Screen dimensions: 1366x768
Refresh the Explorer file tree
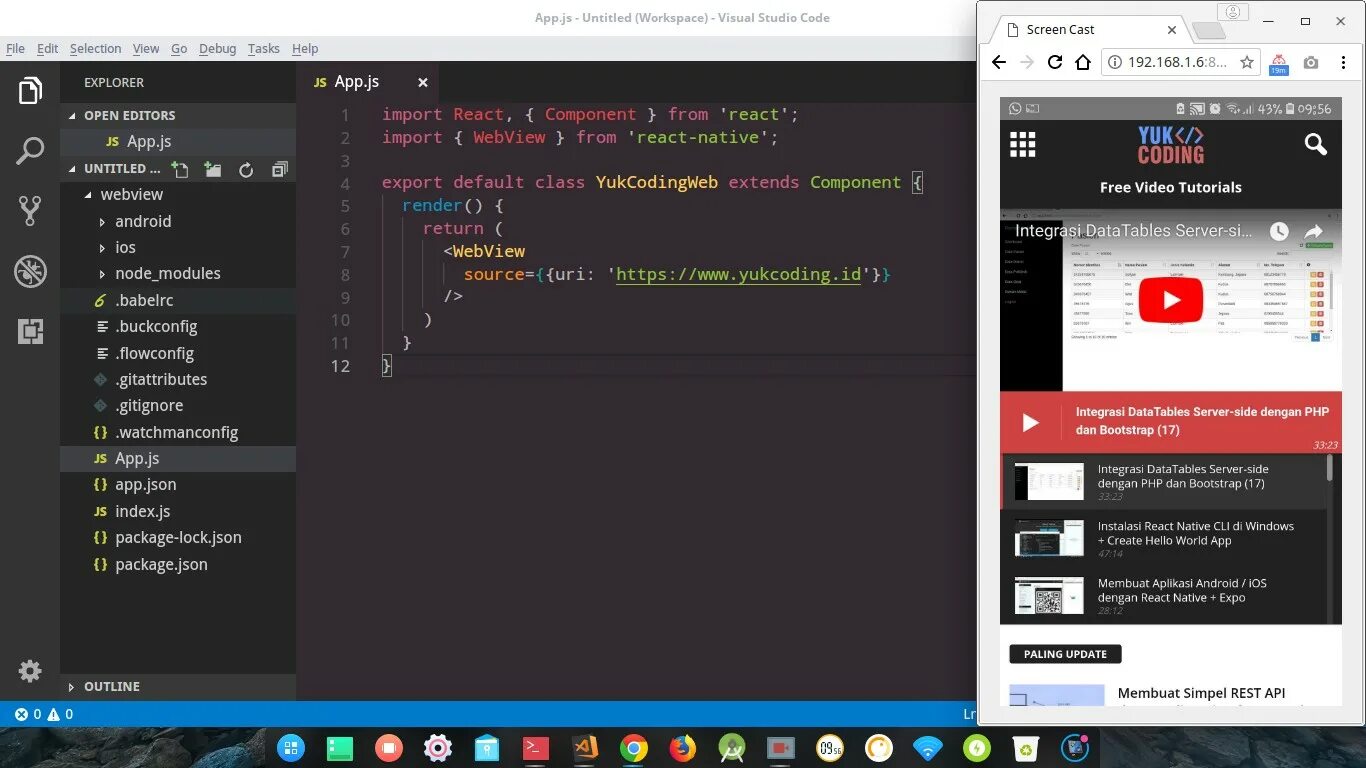tap(246, 170)
